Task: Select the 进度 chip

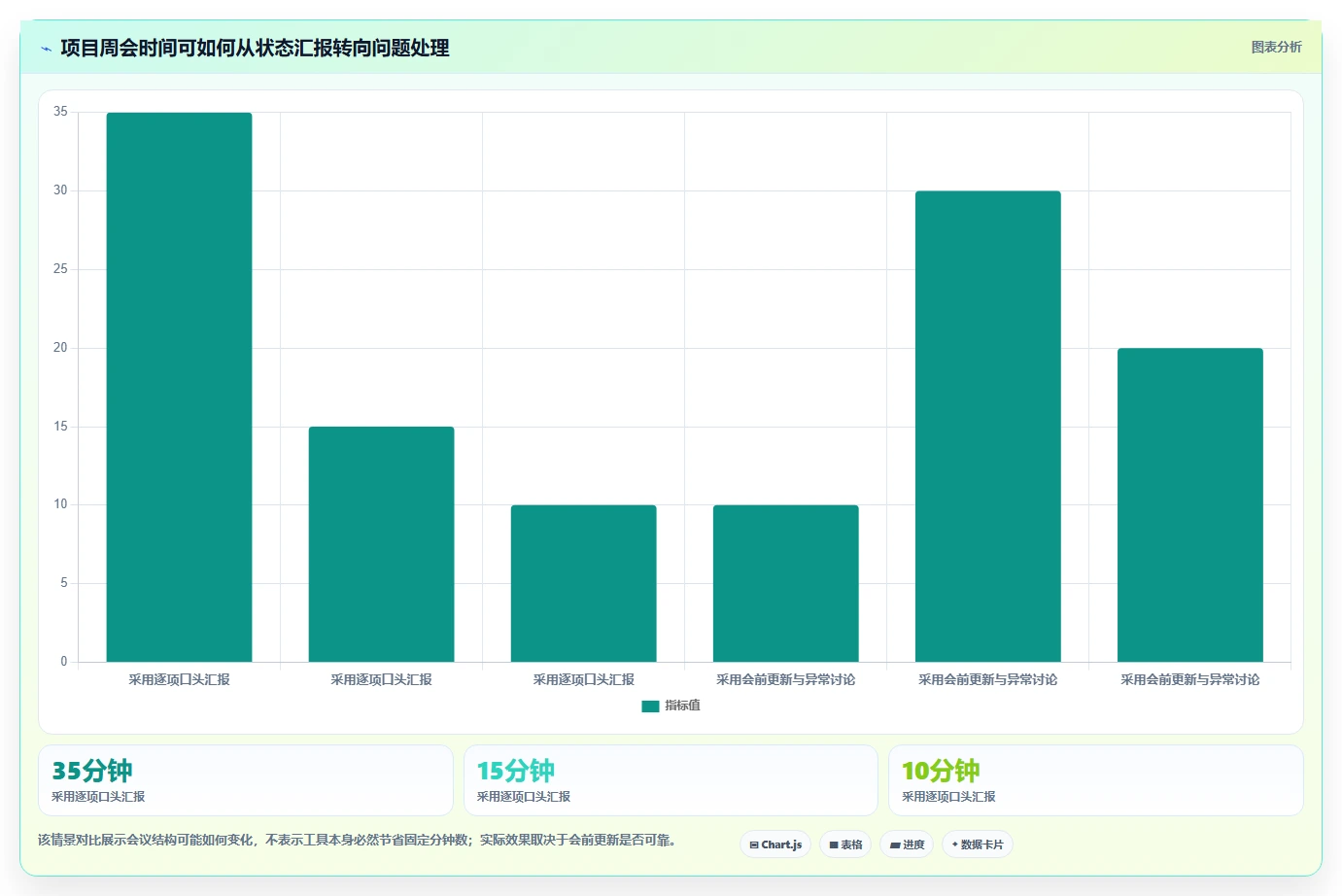Action: click(907, 844)
